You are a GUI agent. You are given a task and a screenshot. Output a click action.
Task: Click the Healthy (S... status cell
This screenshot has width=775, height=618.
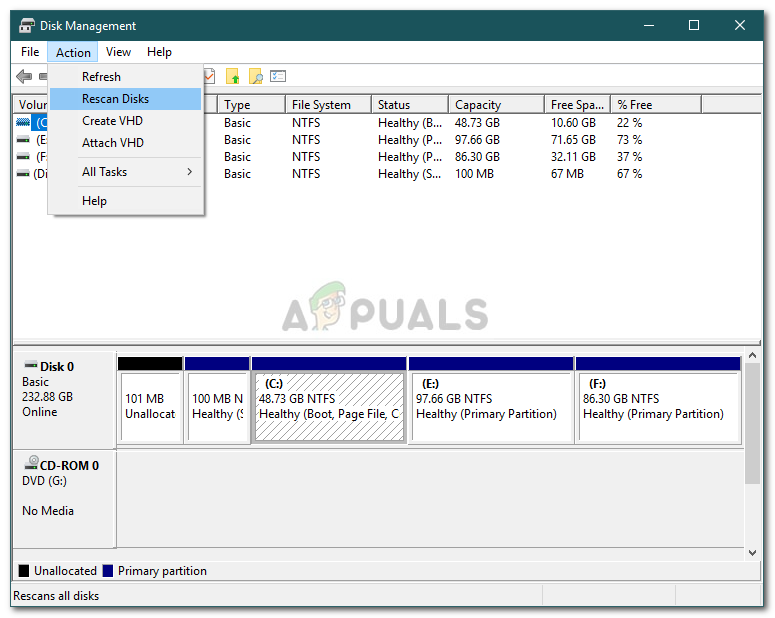[409, 174]
